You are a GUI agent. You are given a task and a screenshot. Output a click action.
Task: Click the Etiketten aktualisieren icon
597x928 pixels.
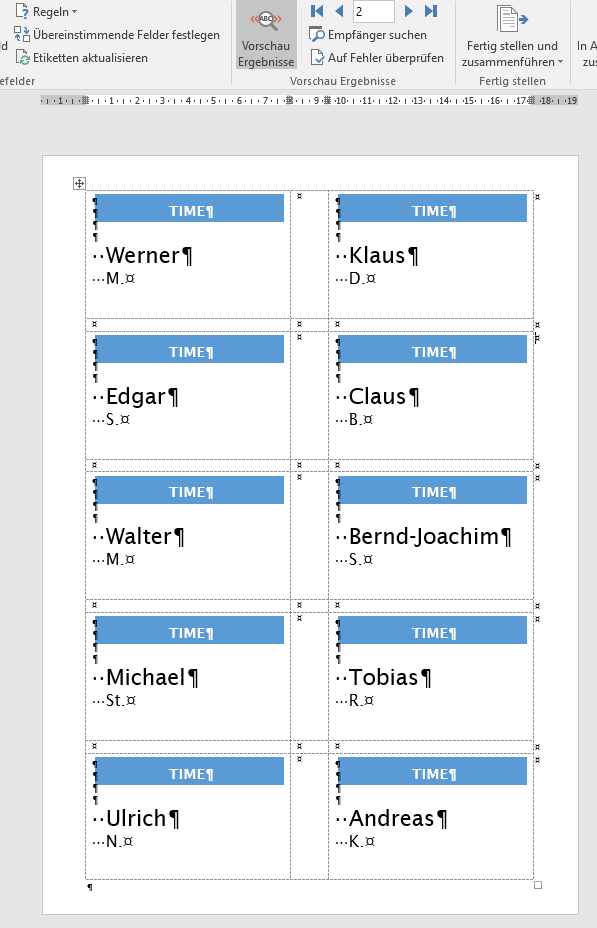pos(22,57)
